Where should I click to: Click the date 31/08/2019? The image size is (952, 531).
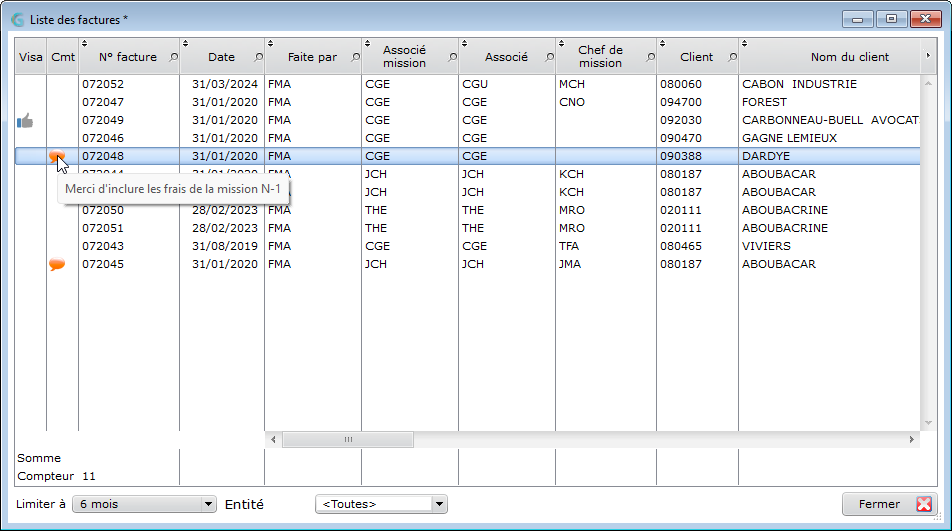click(x=225, y=246)
